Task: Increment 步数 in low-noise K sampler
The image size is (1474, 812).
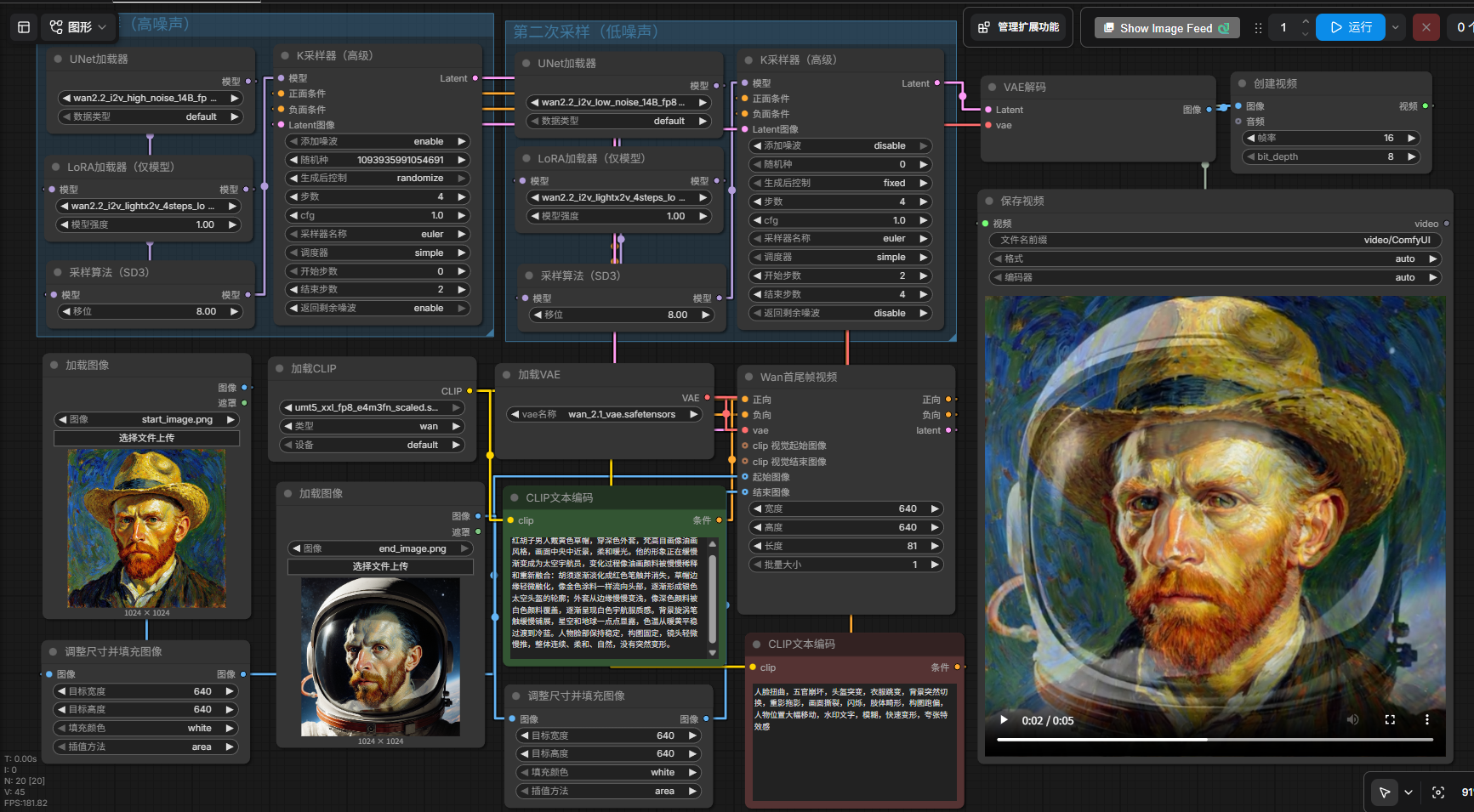Action: pyautogui.click(x=924, y=202)
